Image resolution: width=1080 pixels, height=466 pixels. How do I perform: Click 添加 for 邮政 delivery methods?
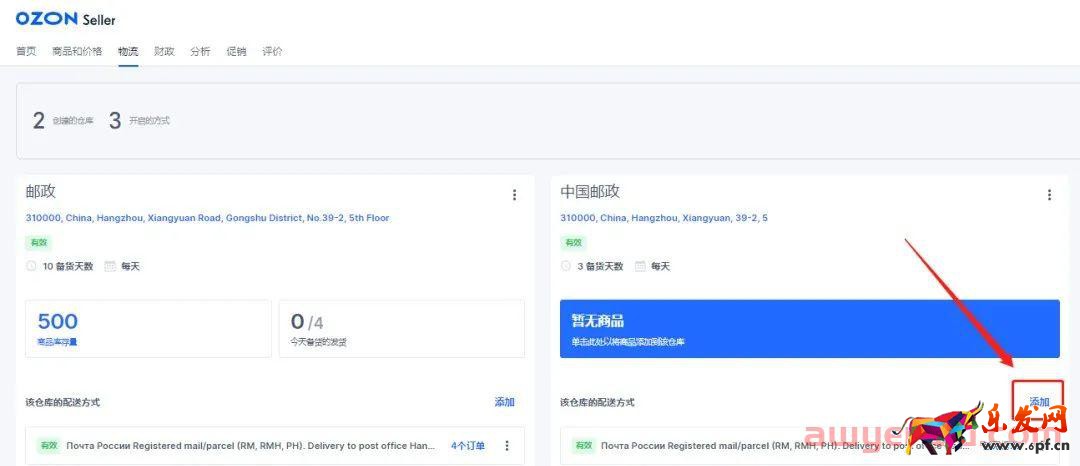pos(504,402)
